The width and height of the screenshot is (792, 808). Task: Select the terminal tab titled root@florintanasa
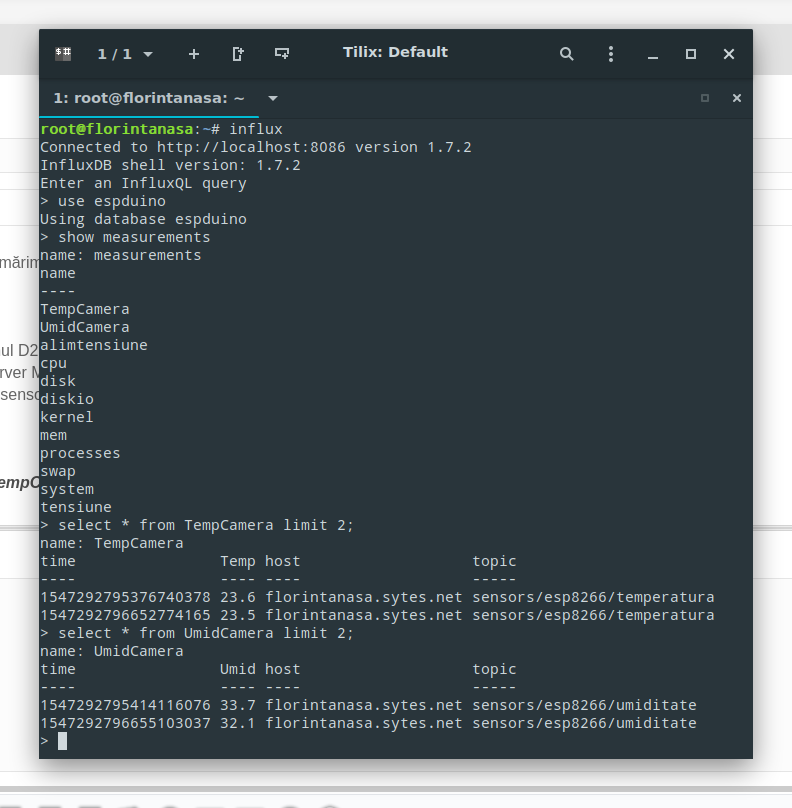[x=149, y=98]
